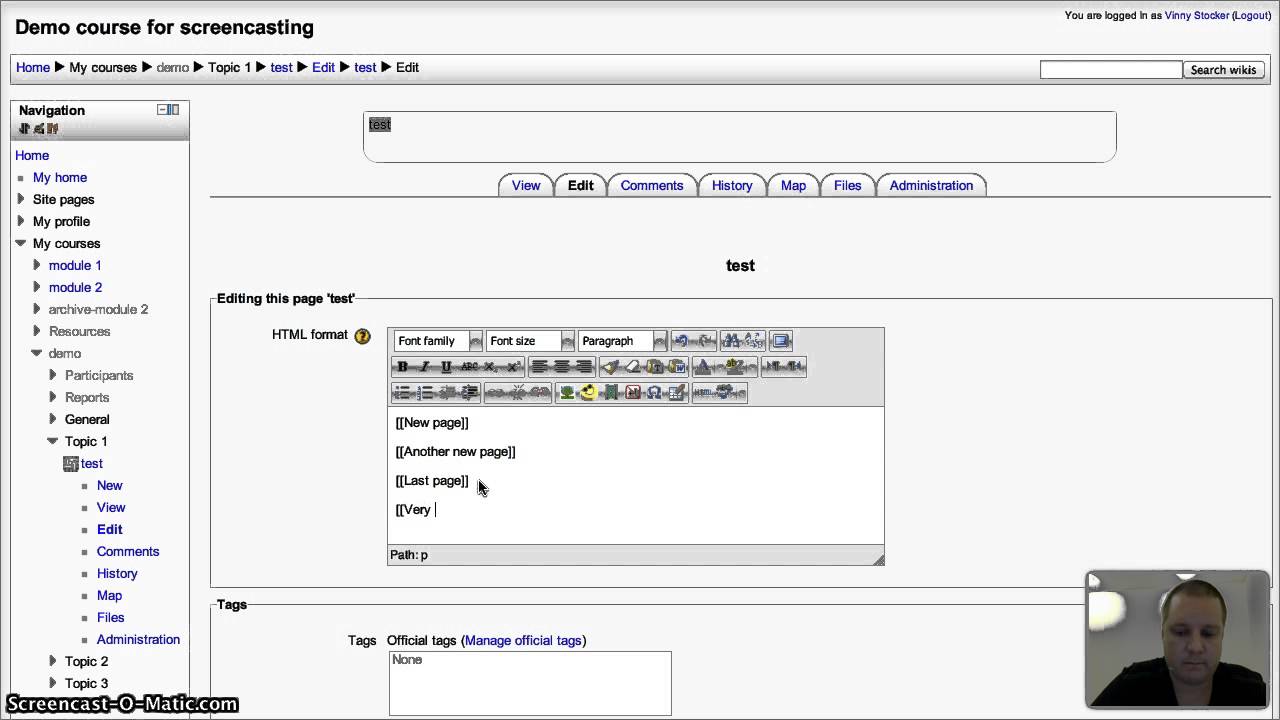Viewport: 1280px width, 720px height.
Task: Open the History tab
Action: coord(732,185)
